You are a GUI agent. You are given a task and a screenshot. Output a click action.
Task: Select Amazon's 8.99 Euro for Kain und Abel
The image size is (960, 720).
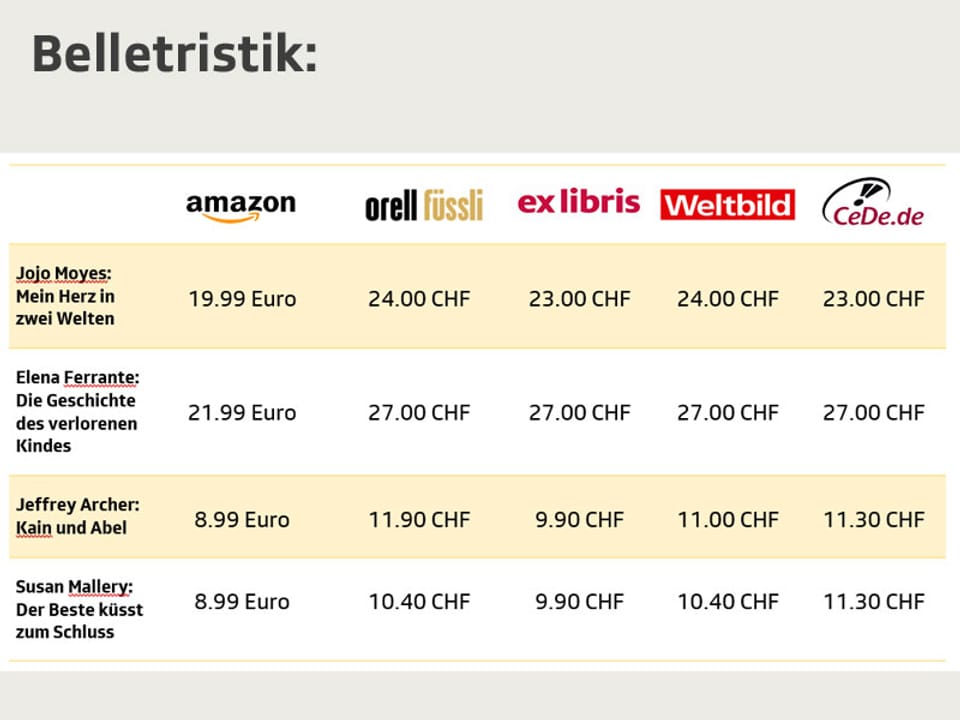(x=242, y=520)
